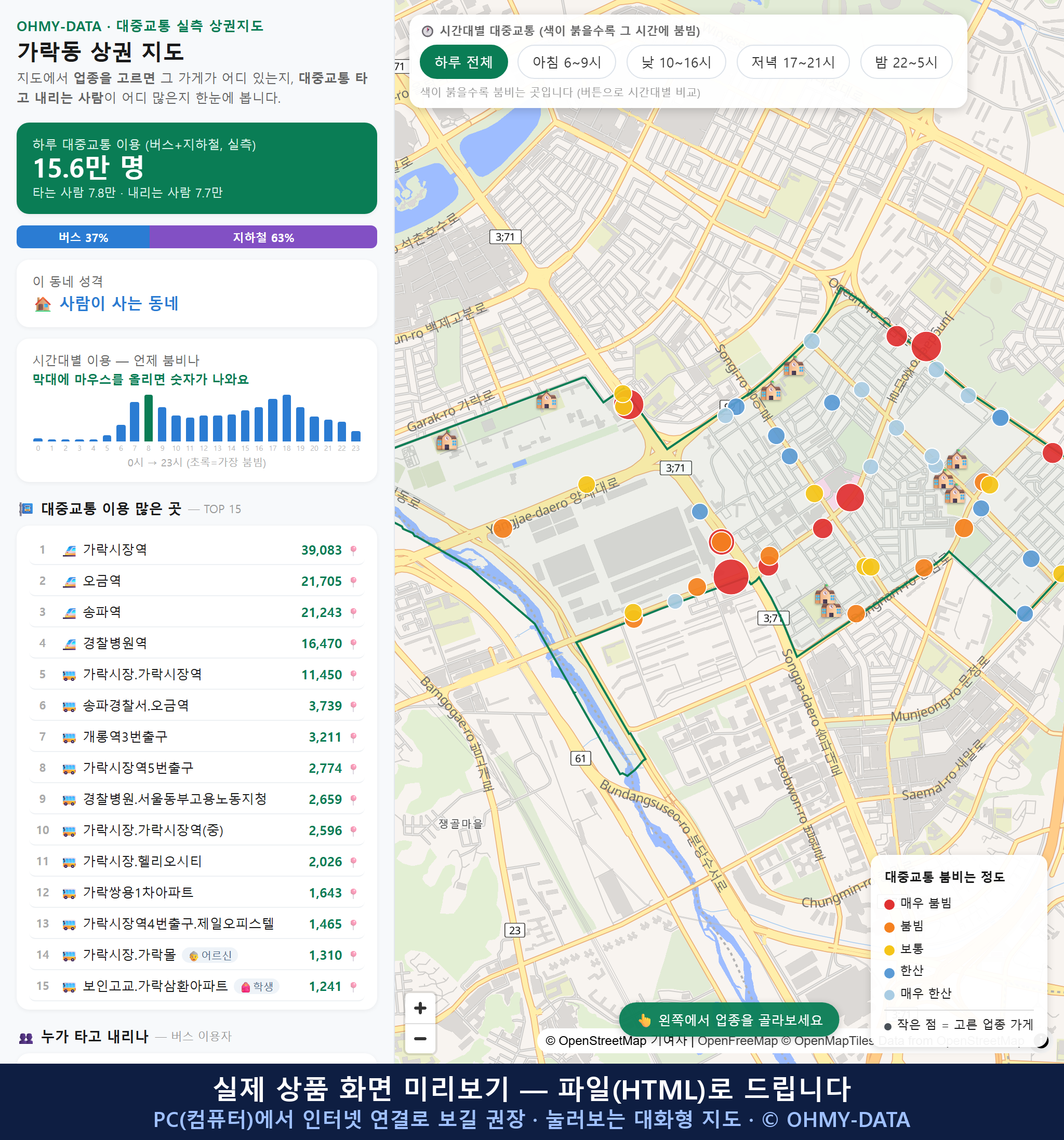
Task: Click the house icon beside 사람이 사는 동네
Action: click(43, 303)
